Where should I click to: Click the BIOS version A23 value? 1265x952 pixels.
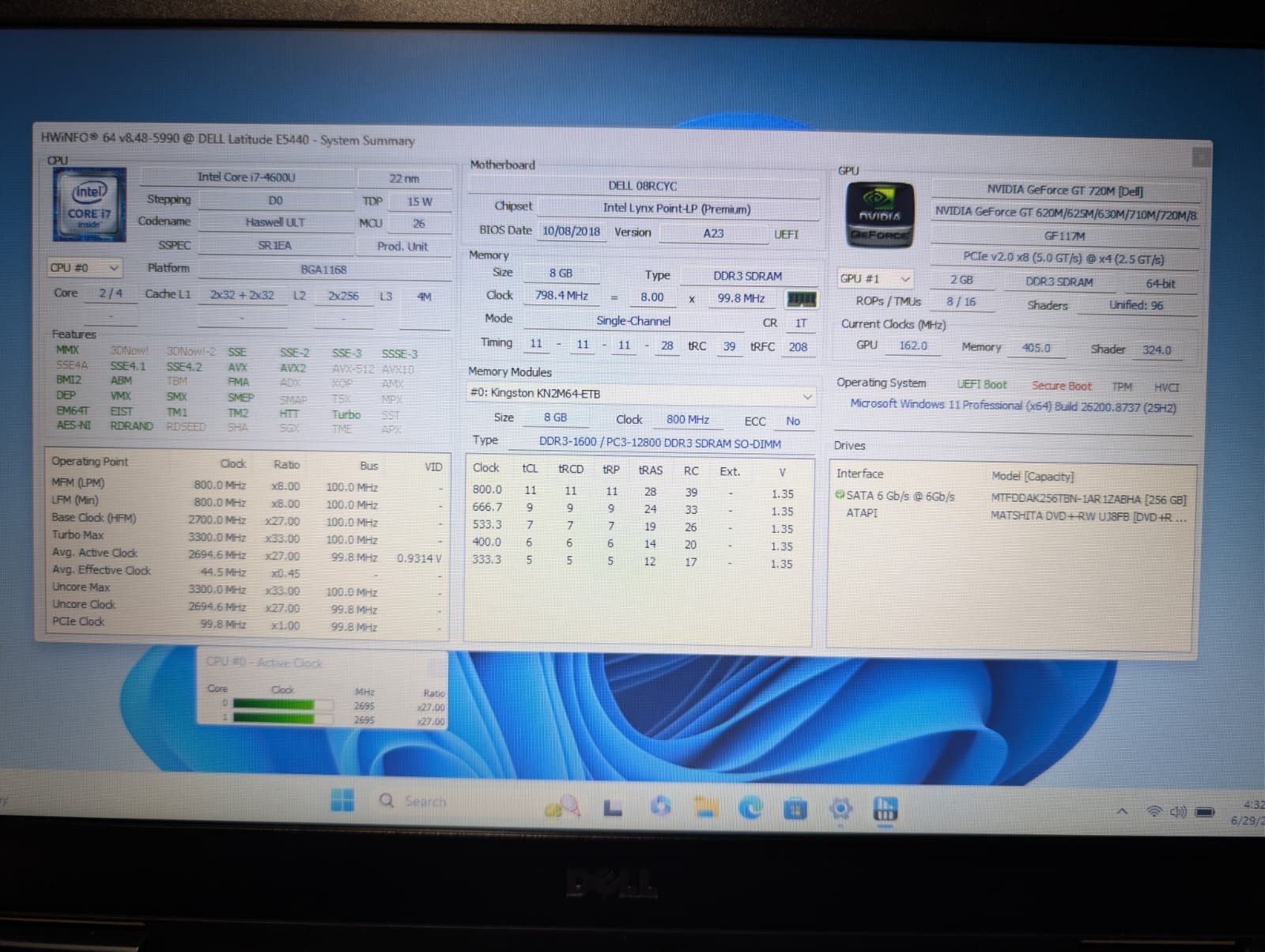coord(713,233)
